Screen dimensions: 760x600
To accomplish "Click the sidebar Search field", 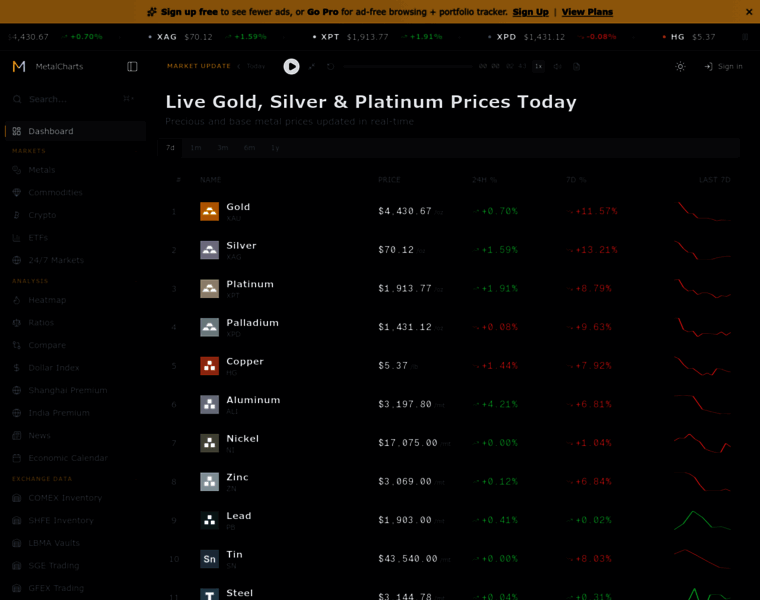I will tap(70, 99).
